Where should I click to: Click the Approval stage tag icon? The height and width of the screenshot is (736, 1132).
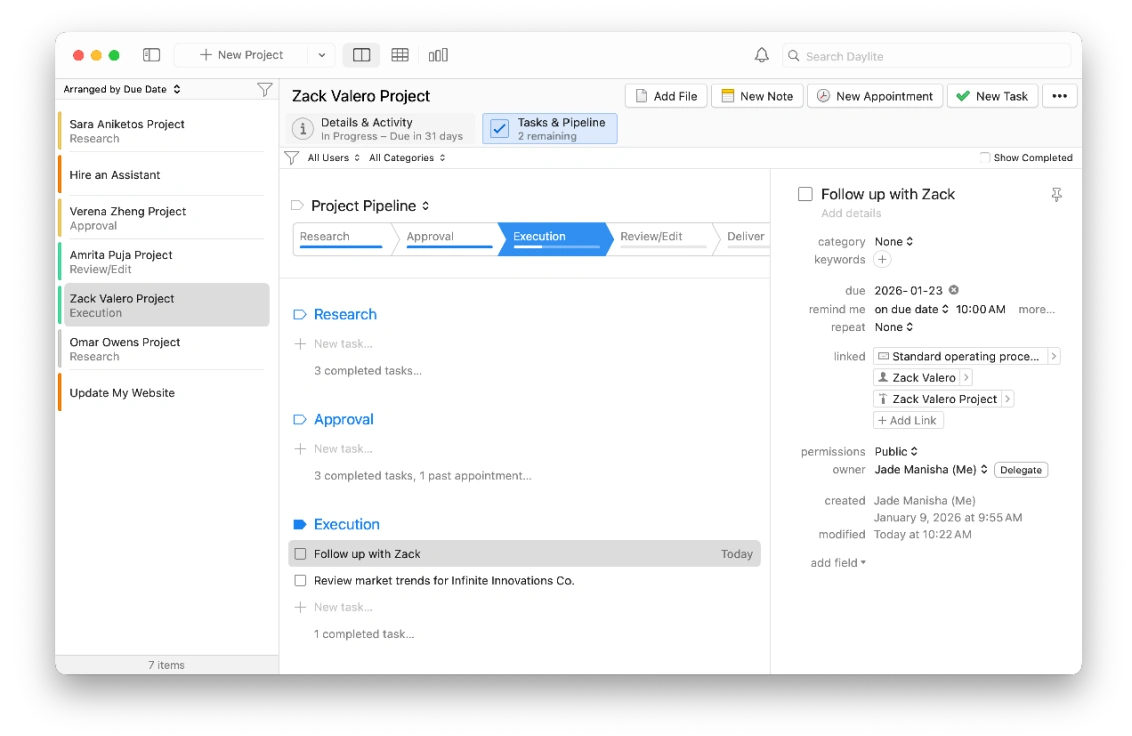pos(300,420)
